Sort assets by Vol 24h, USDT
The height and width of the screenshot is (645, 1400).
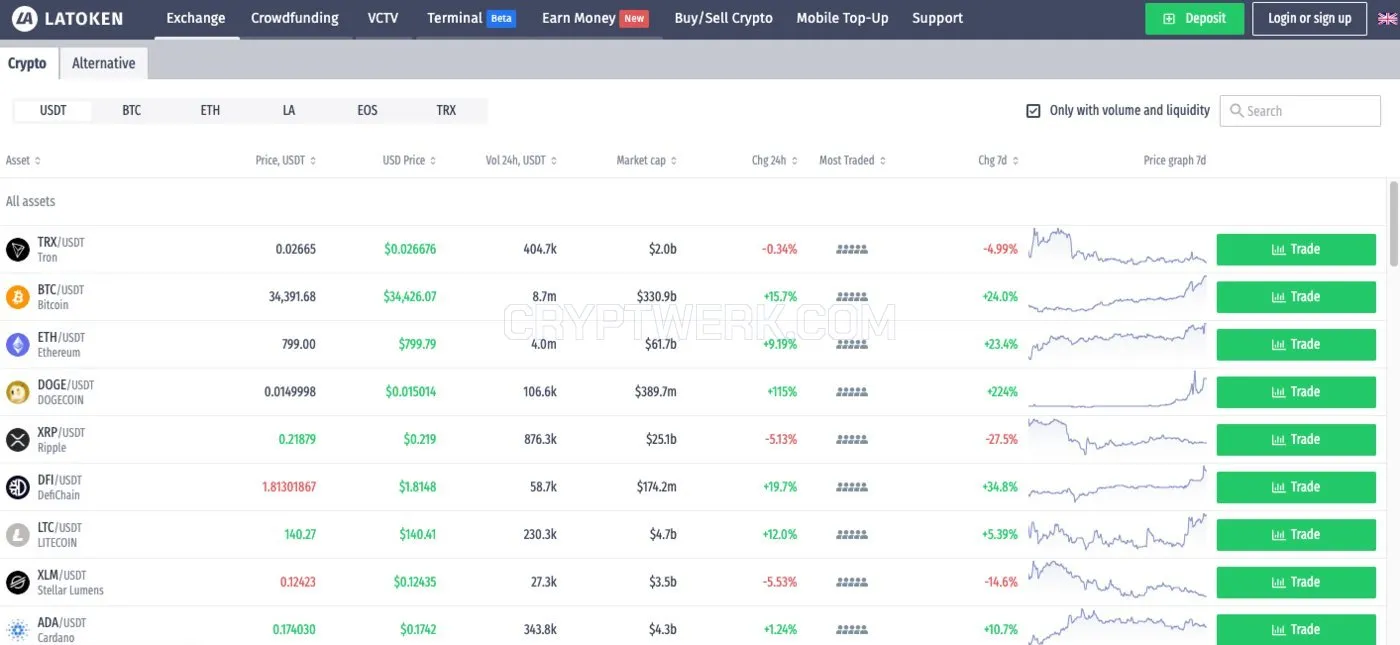click(x=521, y=160)
